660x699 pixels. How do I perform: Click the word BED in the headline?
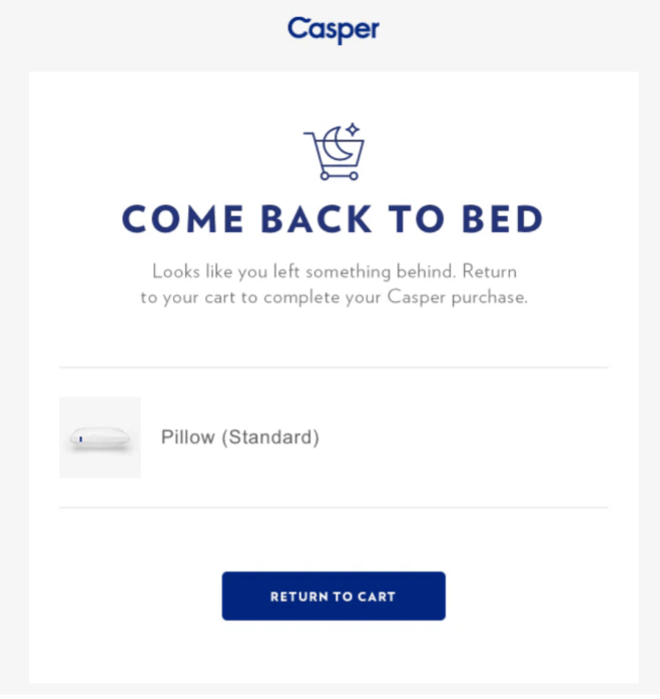[503, 219]
